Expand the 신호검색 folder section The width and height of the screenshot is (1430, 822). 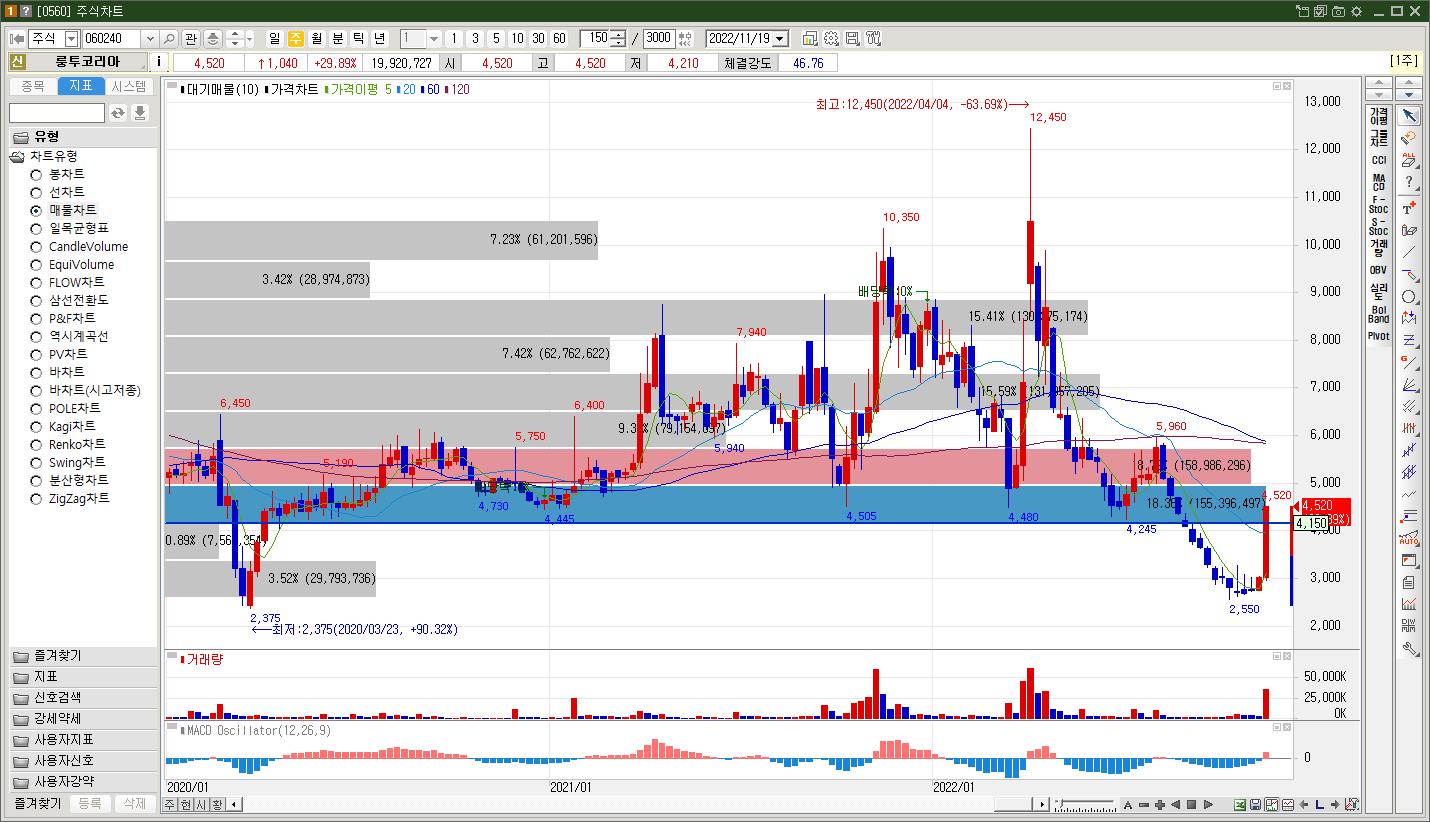pyautogui.click(x=83, y=698)
